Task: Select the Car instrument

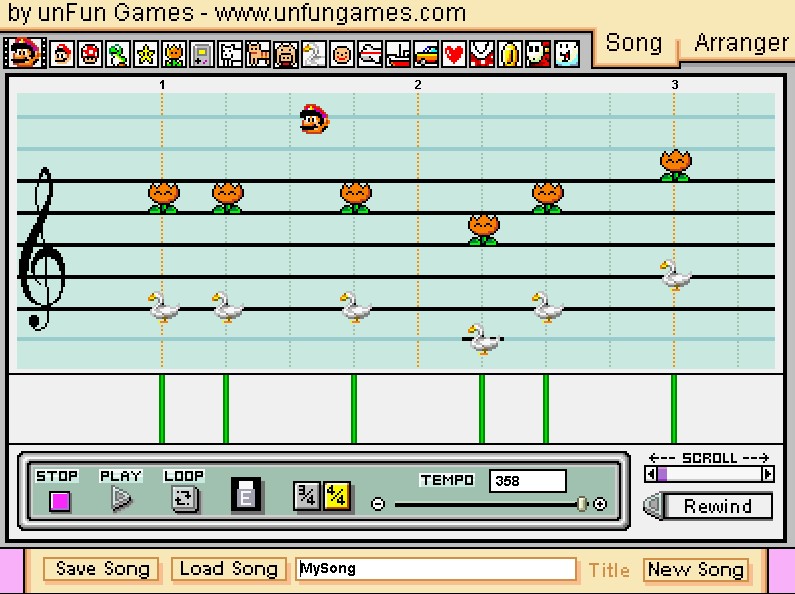Action: coord(425,54)
